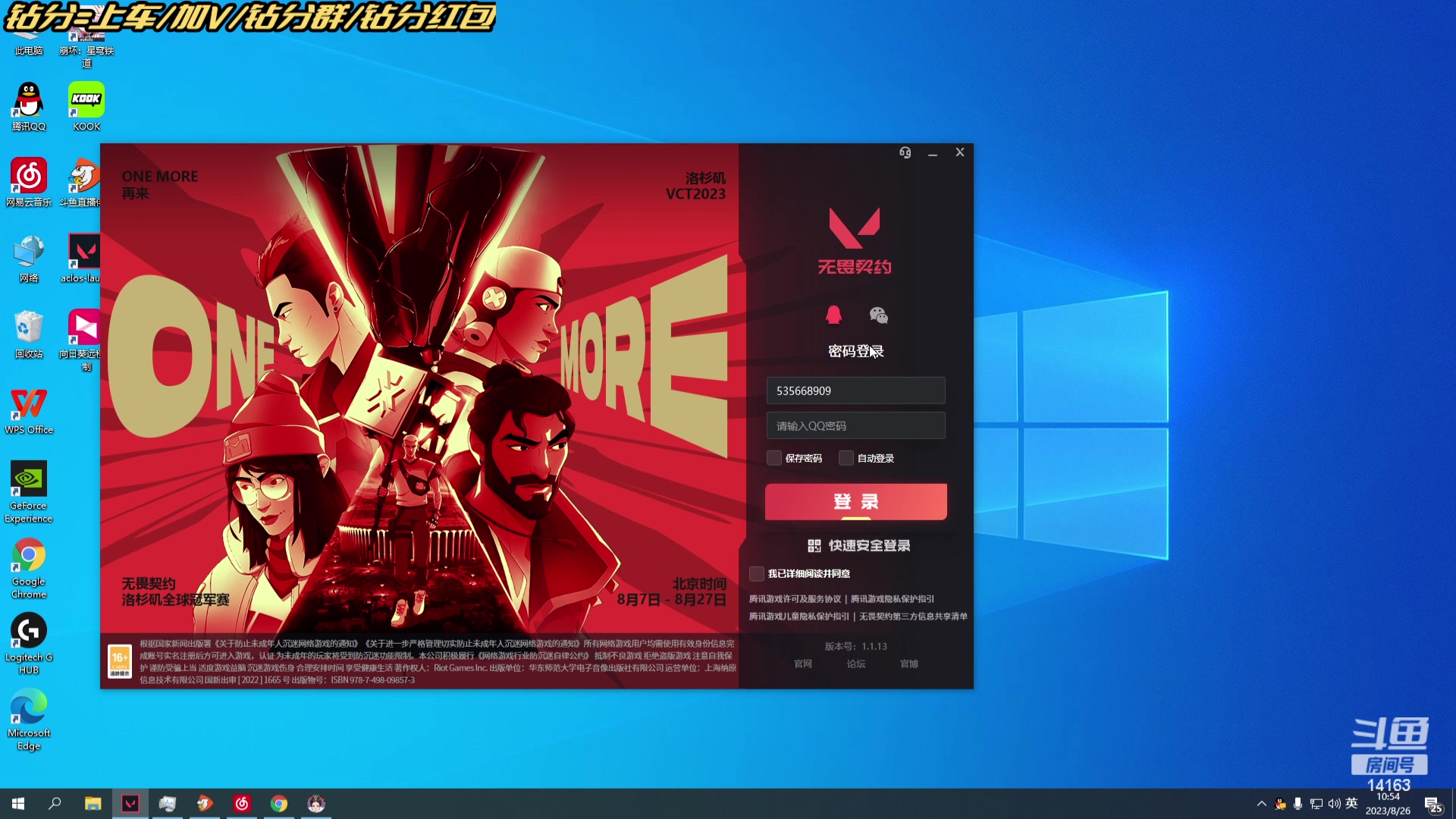The image size is (1456, 819).
Task: Open 腾讯游戏儿童隐私保护指引 link
Action: pos(799,617)
